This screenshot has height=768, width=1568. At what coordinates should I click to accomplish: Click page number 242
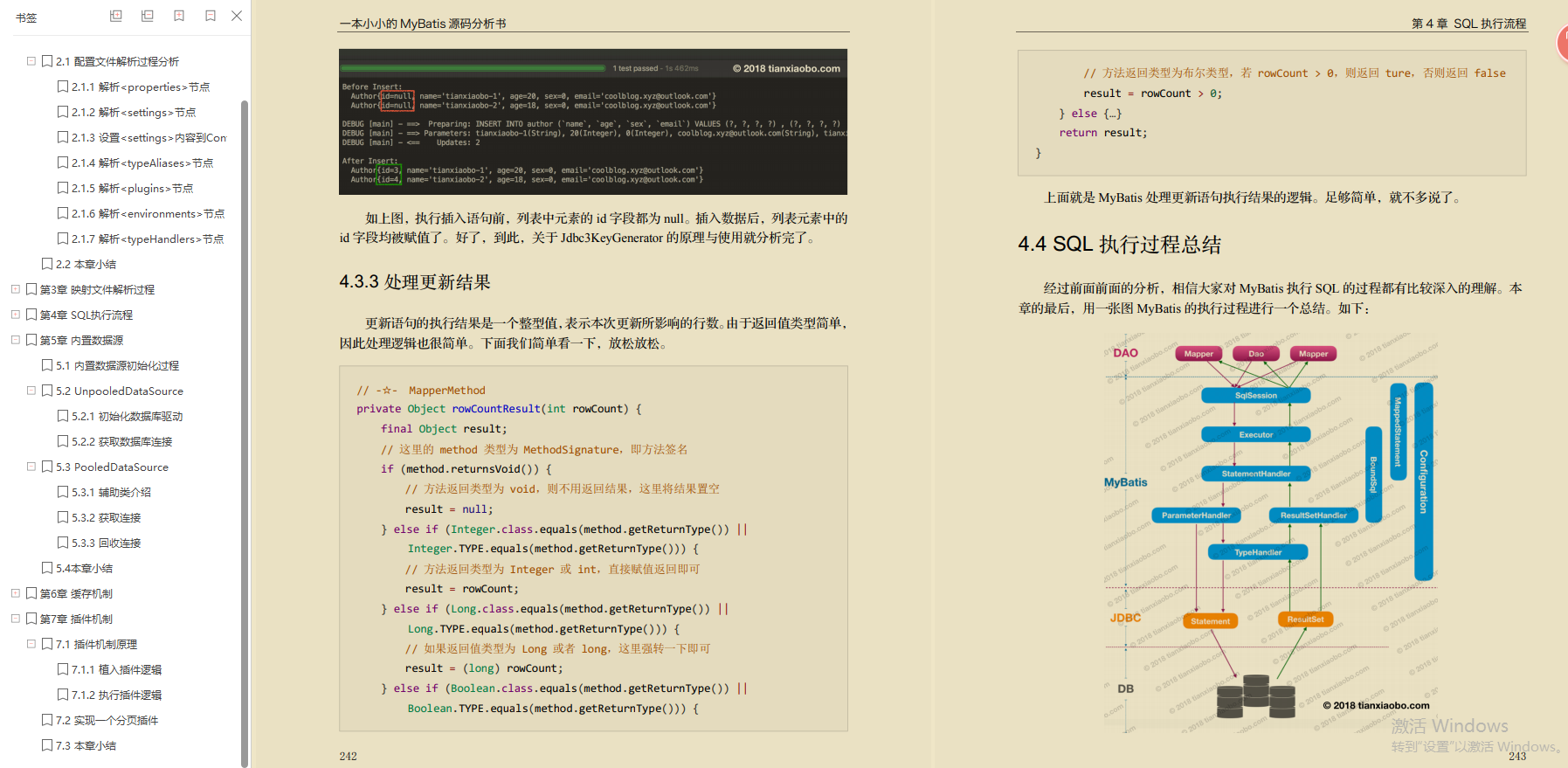348,757
